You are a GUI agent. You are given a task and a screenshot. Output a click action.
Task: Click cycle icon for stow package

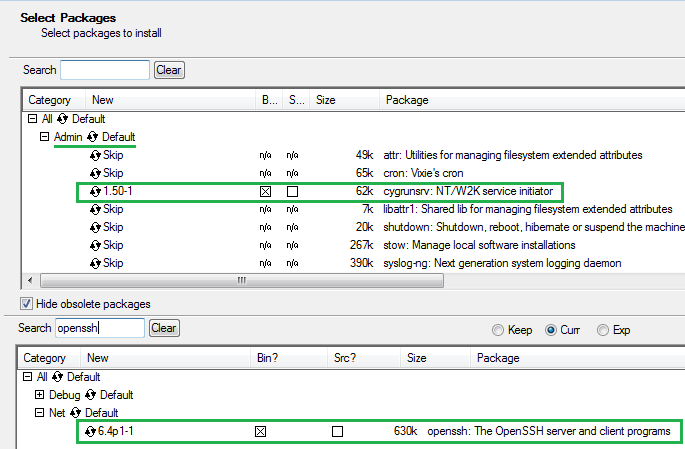pyautogui.click(x=96, y=245)
